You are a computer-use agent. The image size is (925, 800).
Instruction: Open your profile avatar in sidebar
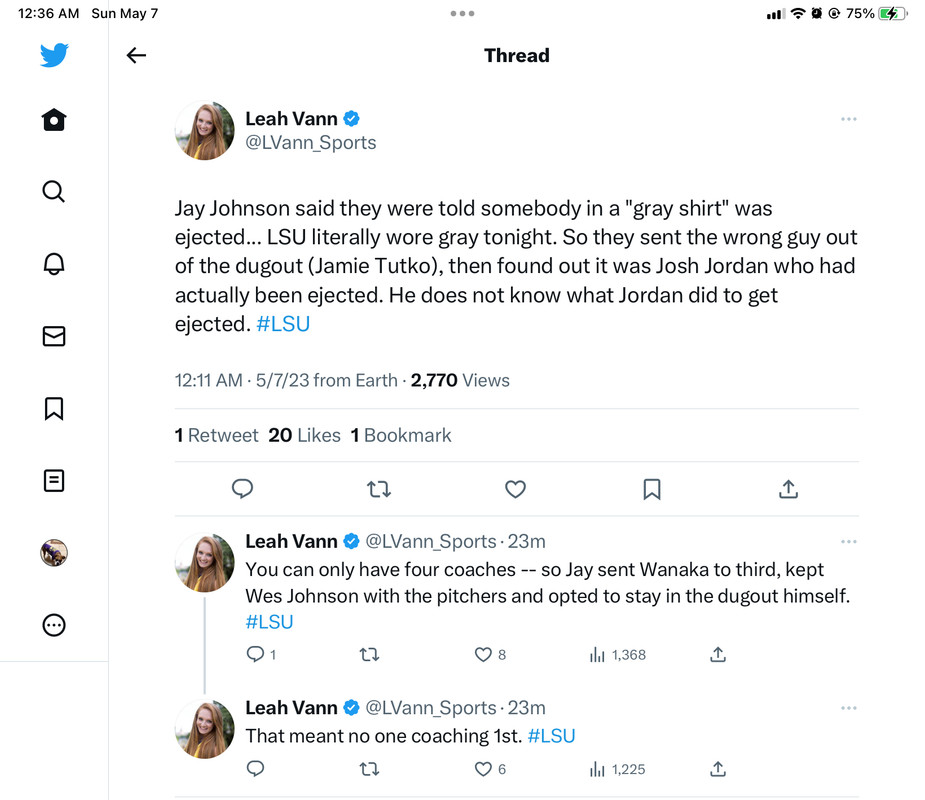coord(54,553)
